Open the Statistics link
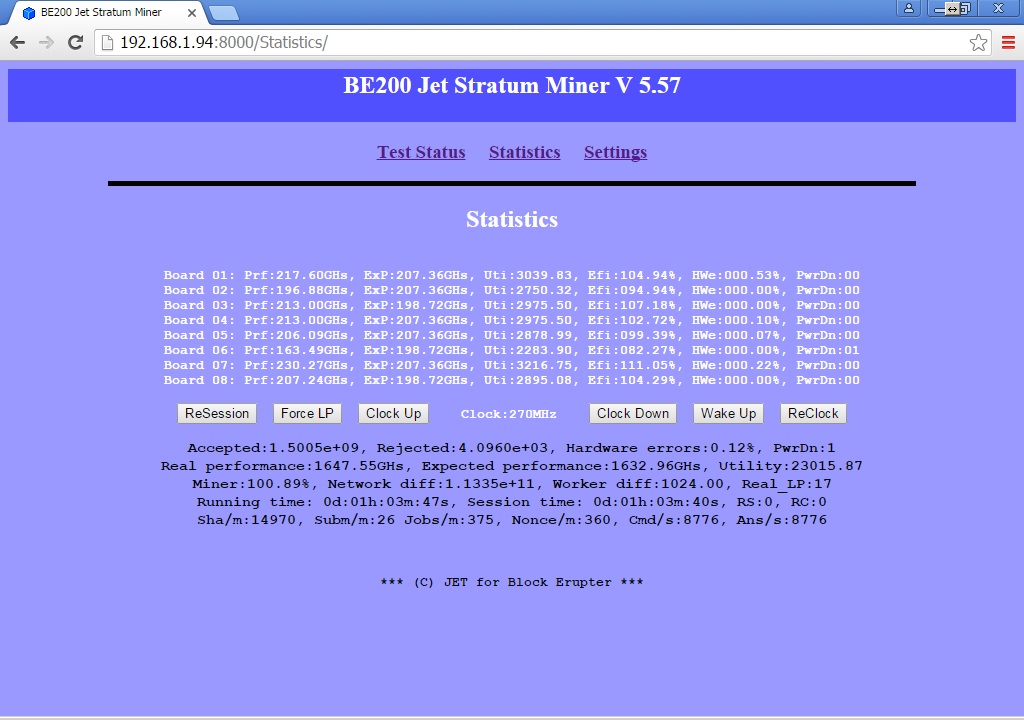This screenshot has height=720, width=1024. pyautogui.click(x=524, y=152)
